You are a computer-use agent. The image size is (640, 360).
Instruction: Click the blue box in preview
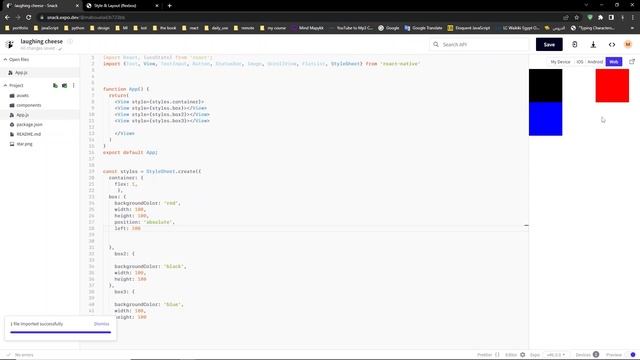[x=545, y=119]
